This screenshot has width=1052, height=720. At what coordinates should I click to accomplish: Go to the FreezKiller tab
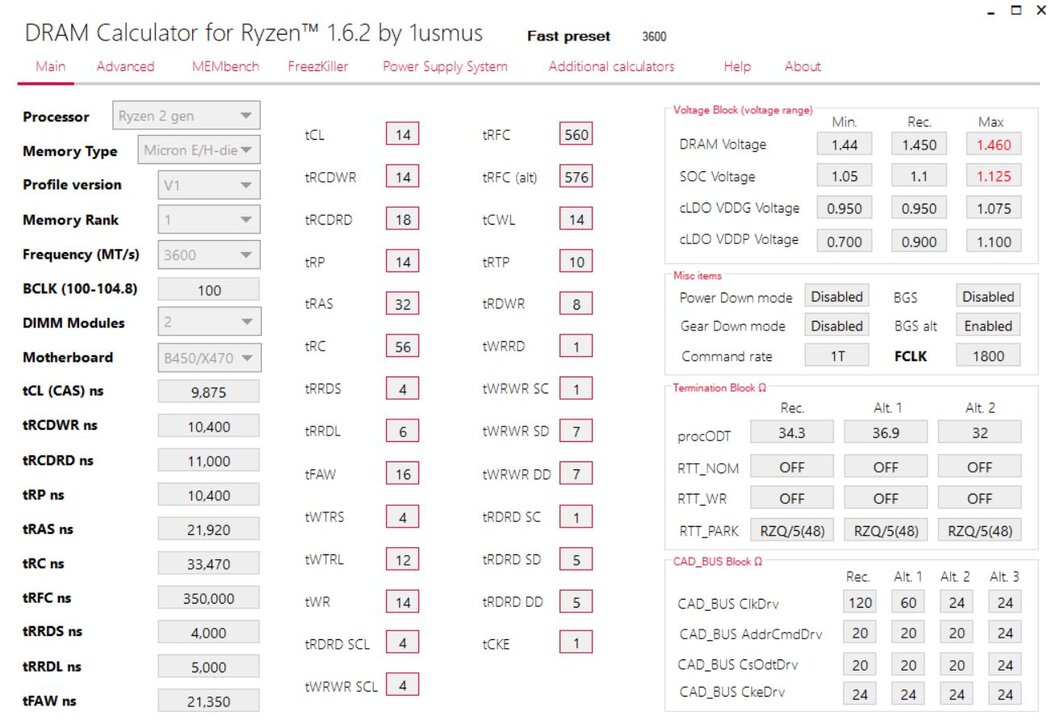(x=318, y=66)
